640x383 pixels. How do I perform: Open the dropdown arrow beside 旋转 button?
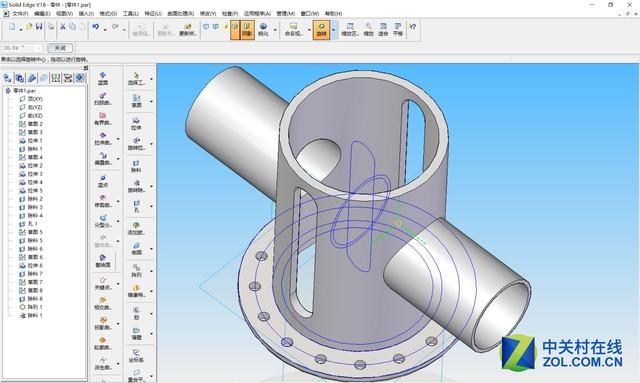pyautogui.click(x=334, y=30)
